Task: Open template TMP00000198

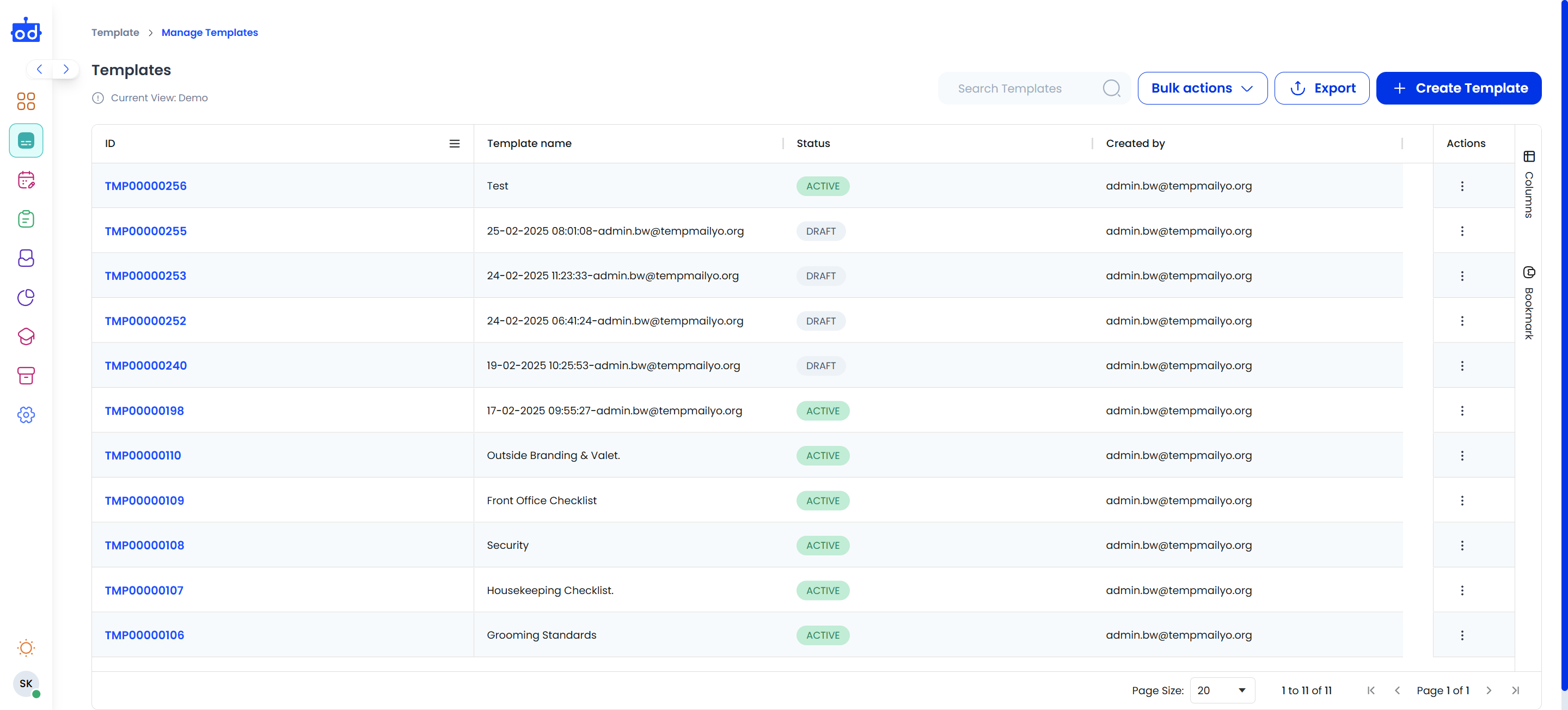Action: (144, 411)
